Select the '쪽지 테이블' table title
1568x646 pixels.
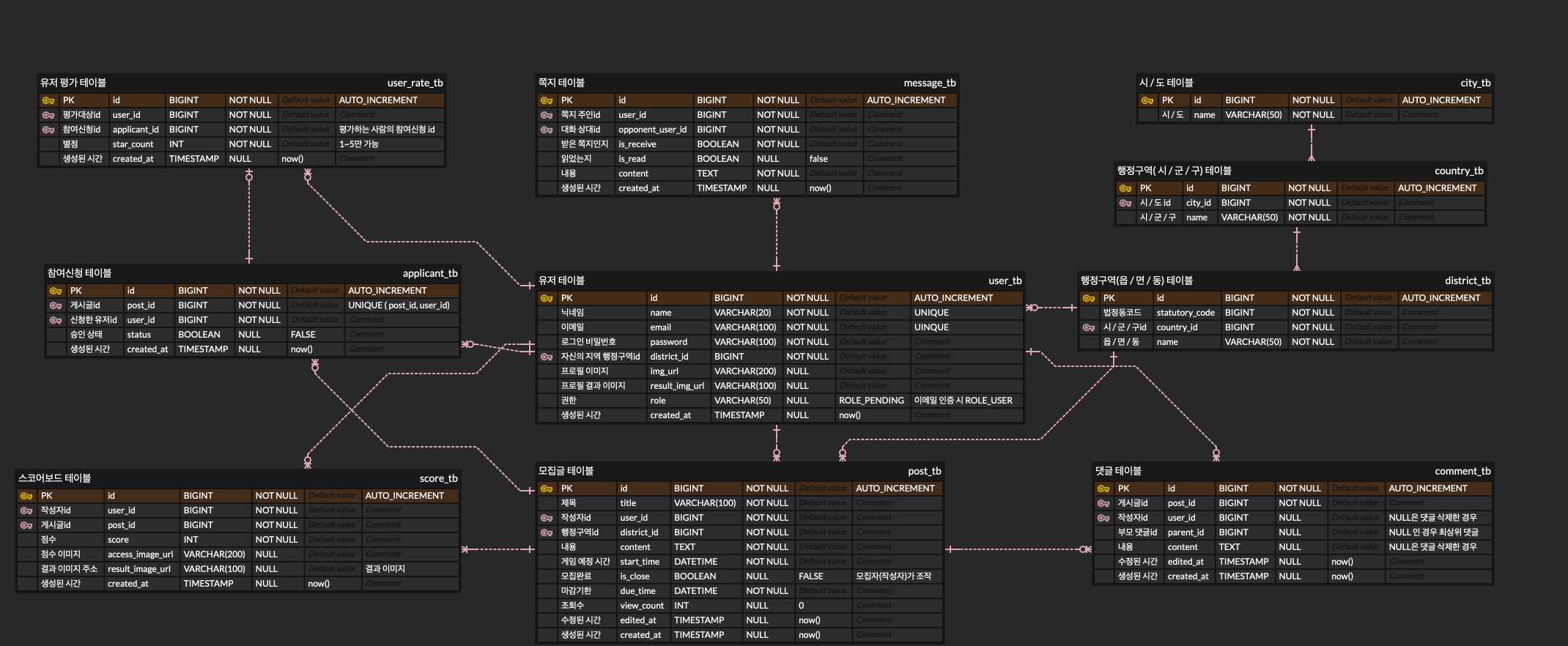[561, 83]
